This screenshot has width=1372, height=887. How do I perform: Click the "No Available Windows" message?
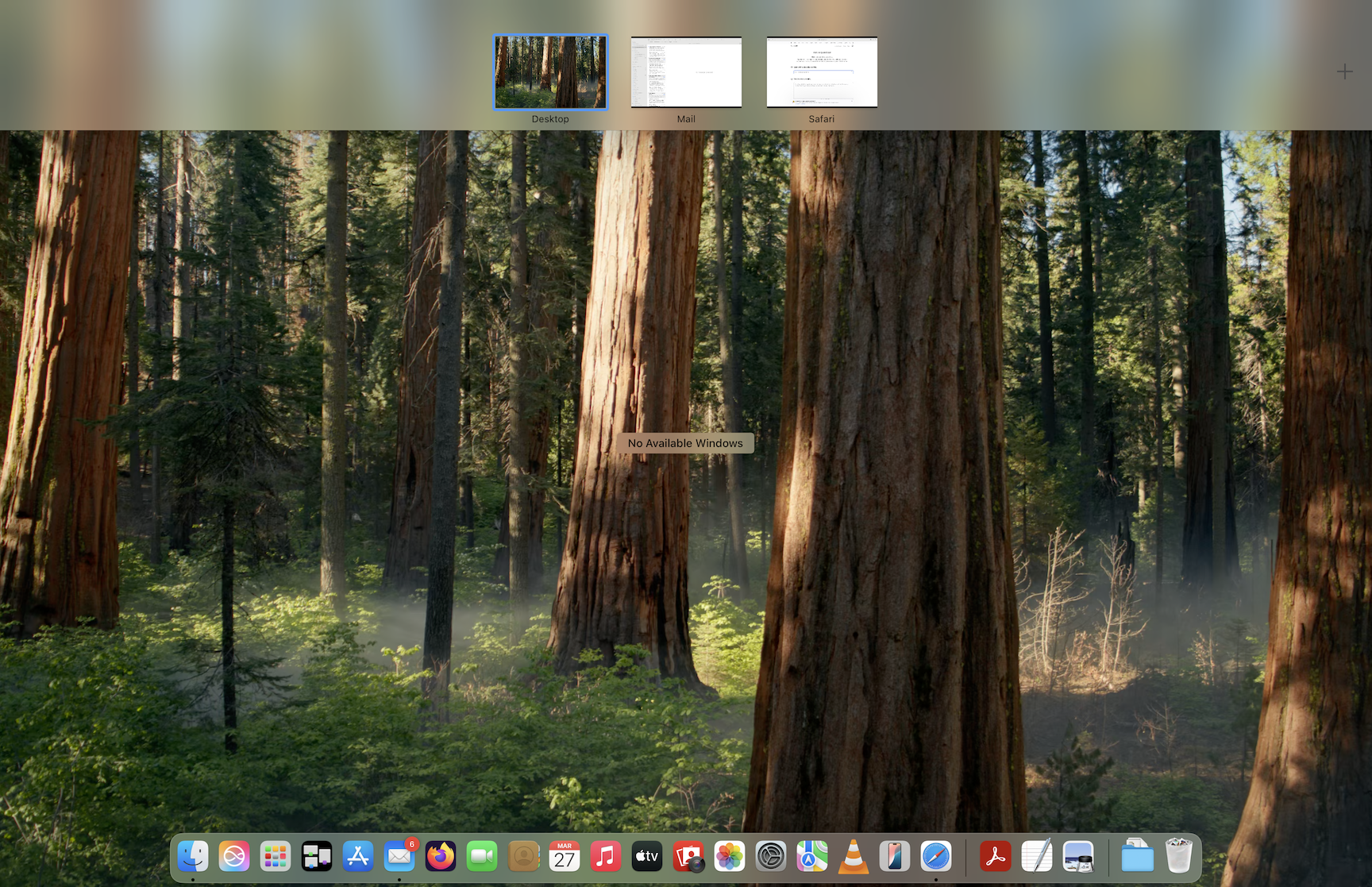click(x=685, y=443)
